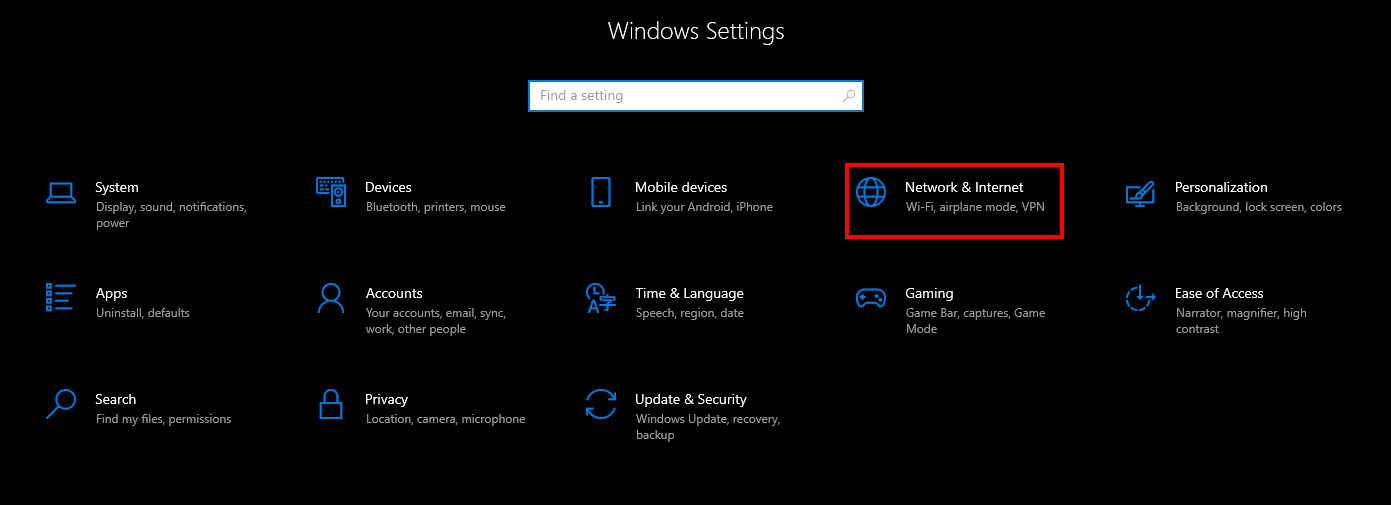
Task: Click the Ease of Access icon
Action: [x=1141, y=298]
